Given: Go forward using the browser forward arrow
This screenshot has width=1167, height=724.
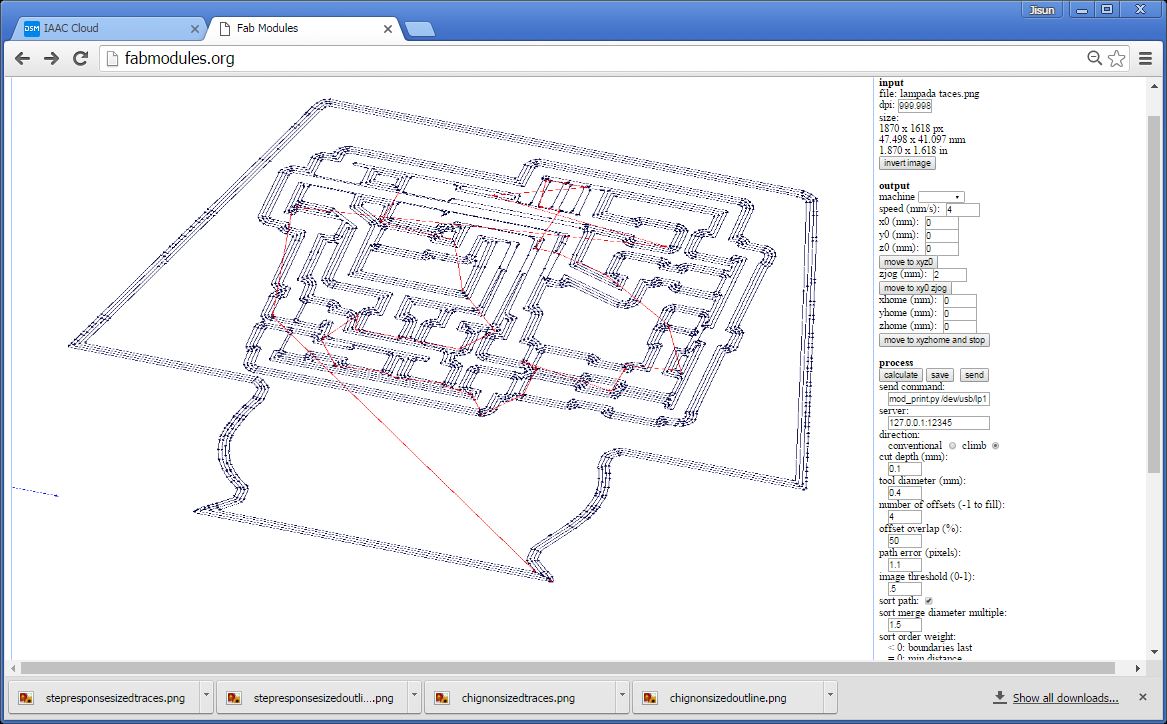Looking at the screenshot, I should [51, 58].
